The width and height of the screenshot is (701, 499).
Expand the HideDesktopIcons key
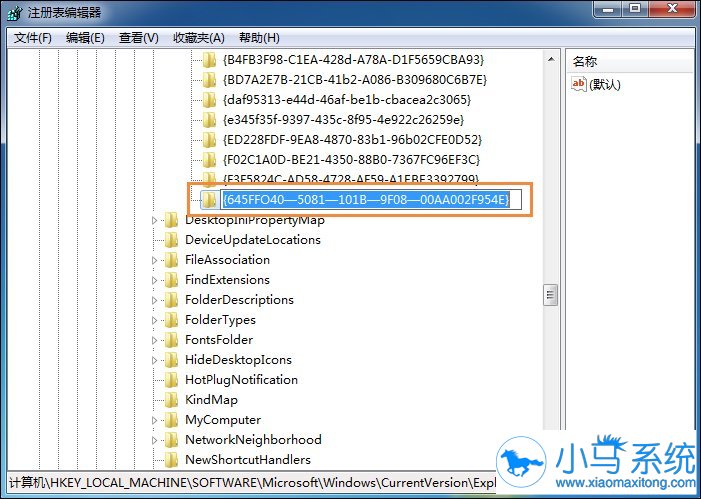pyautogui.click(x=154, y=360)
